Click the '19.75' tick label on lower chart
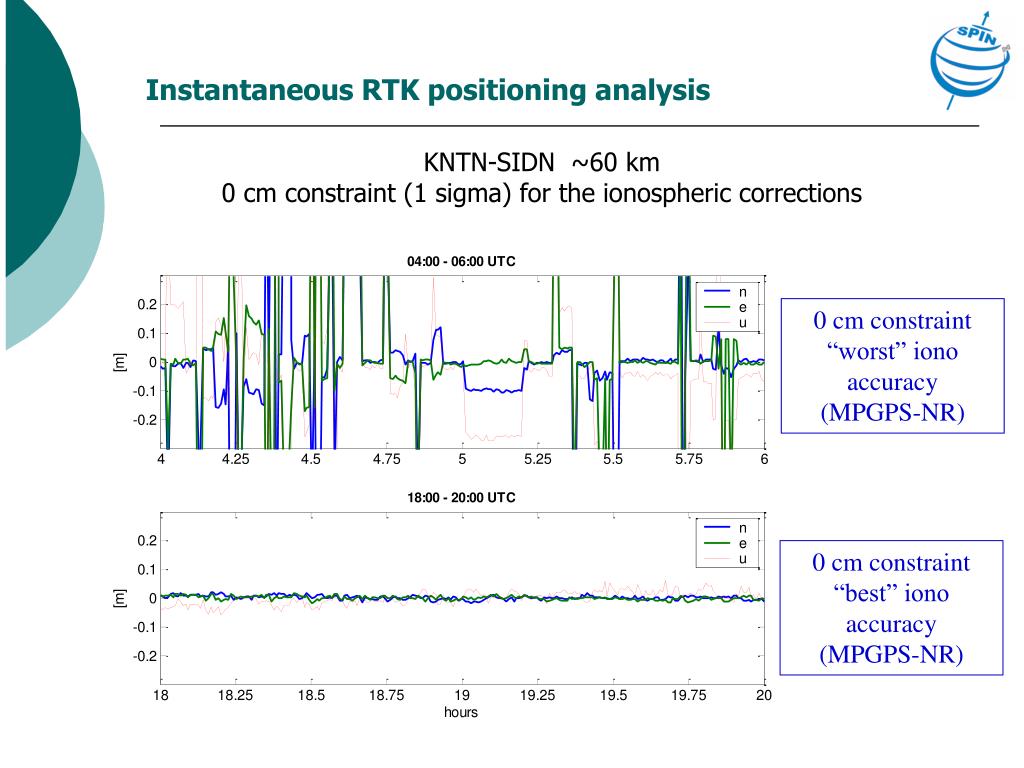Image resolution: width=1024 pixels, height=768 pixels. click(689, 696)
